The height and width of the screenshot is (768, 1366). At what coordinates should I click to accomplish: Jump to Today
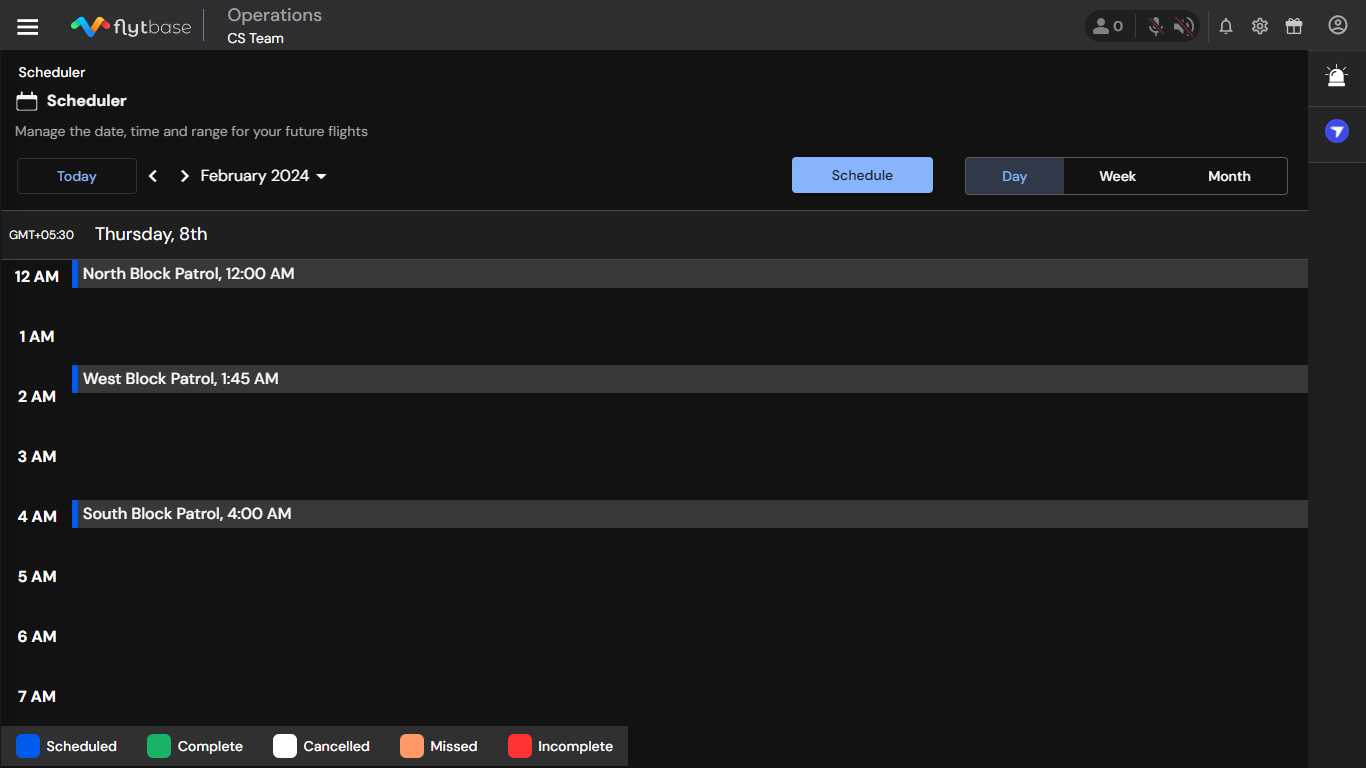coord(77,176)
